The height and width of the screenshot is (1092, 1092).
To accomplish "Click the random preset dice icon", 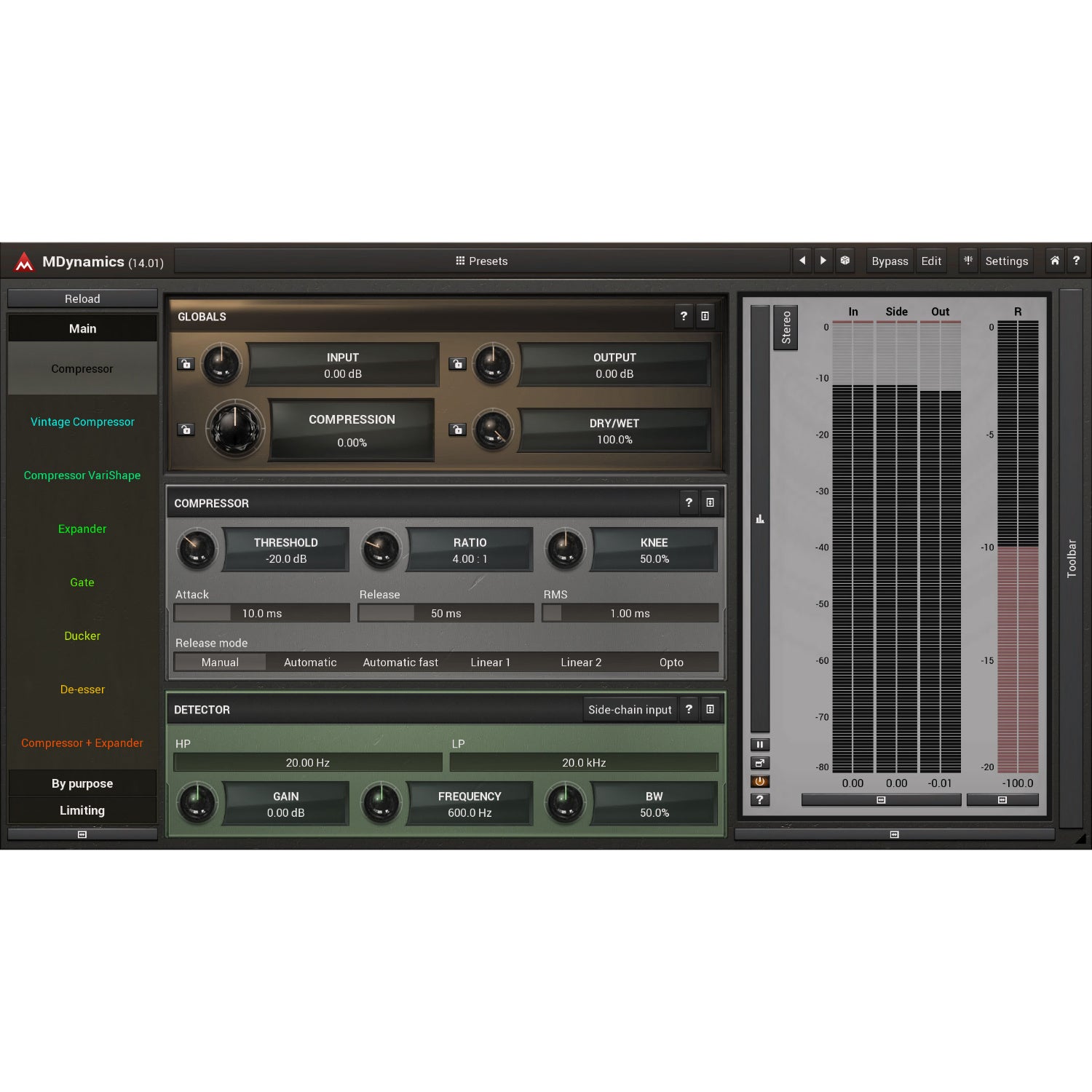I will 845,261.
